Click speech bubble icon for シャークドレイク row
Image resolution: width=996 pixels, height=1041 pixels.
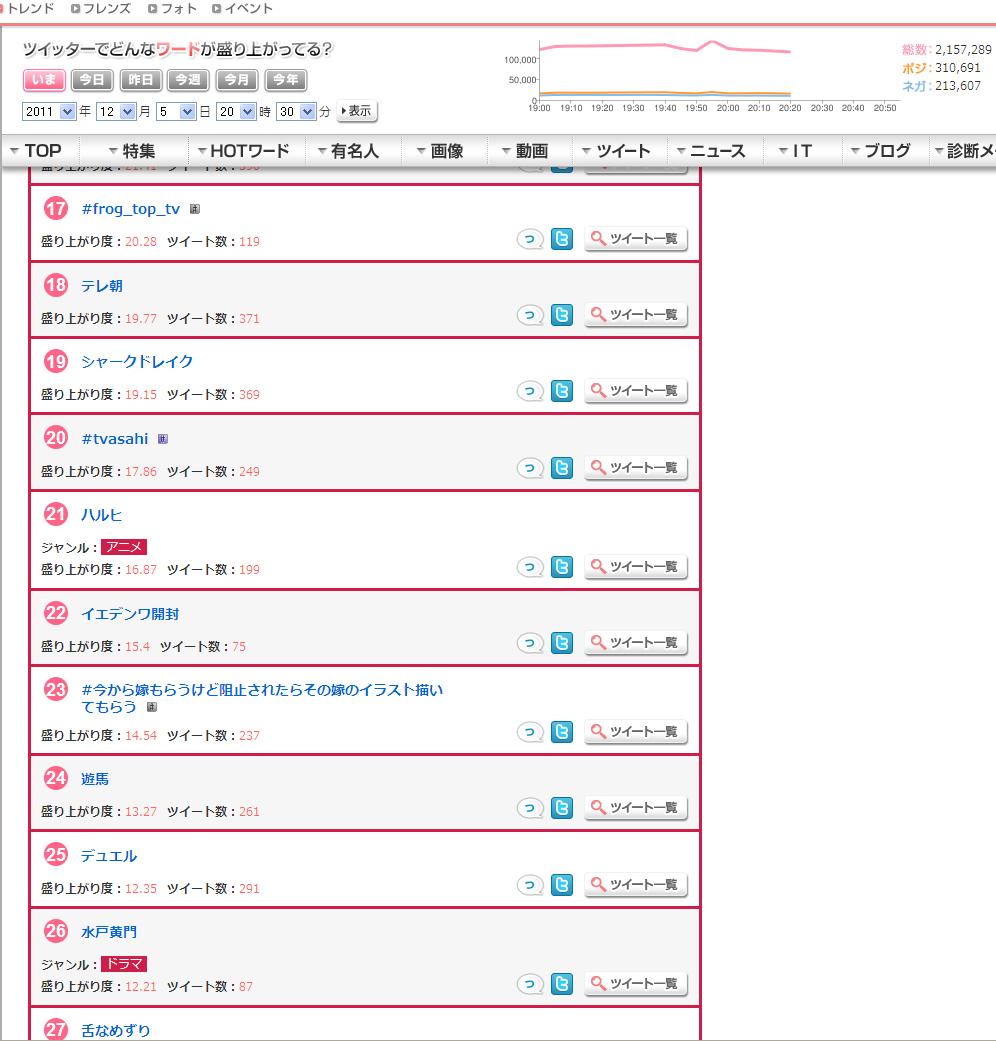(x=530, y=392)
